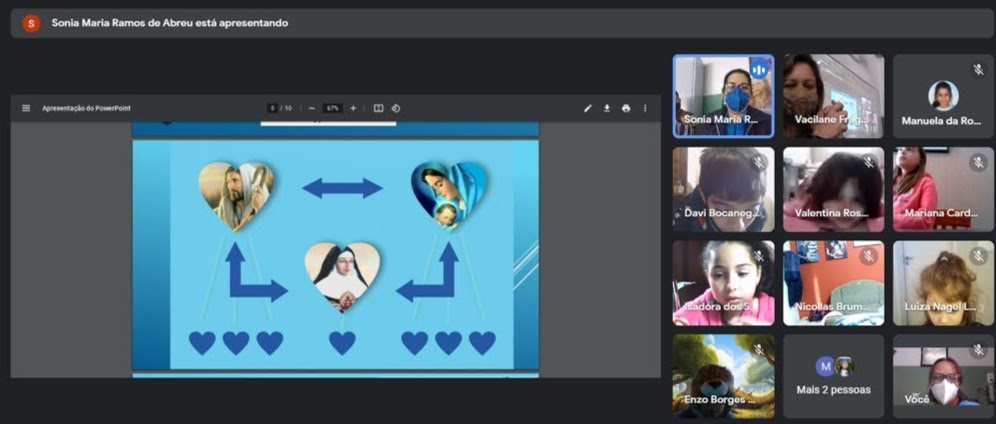Click the zoom out minus button
996x424 pixels.
coord(312,108)
